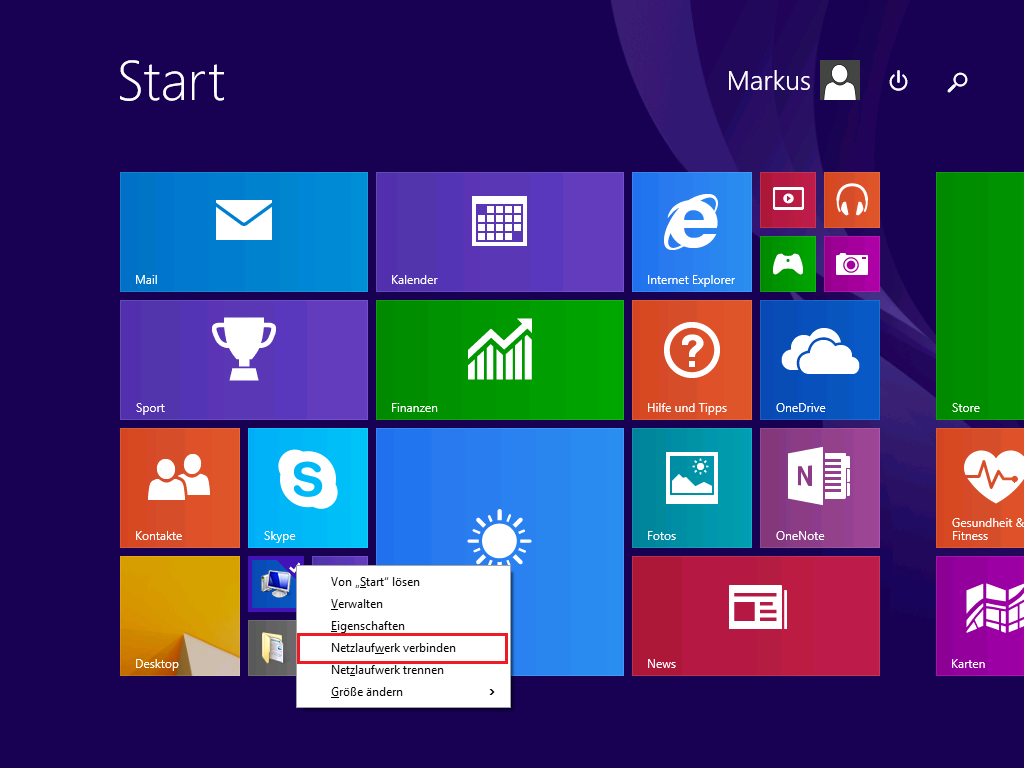
Task: Choose Verwalten in context menu
Action: pos(403,604)
